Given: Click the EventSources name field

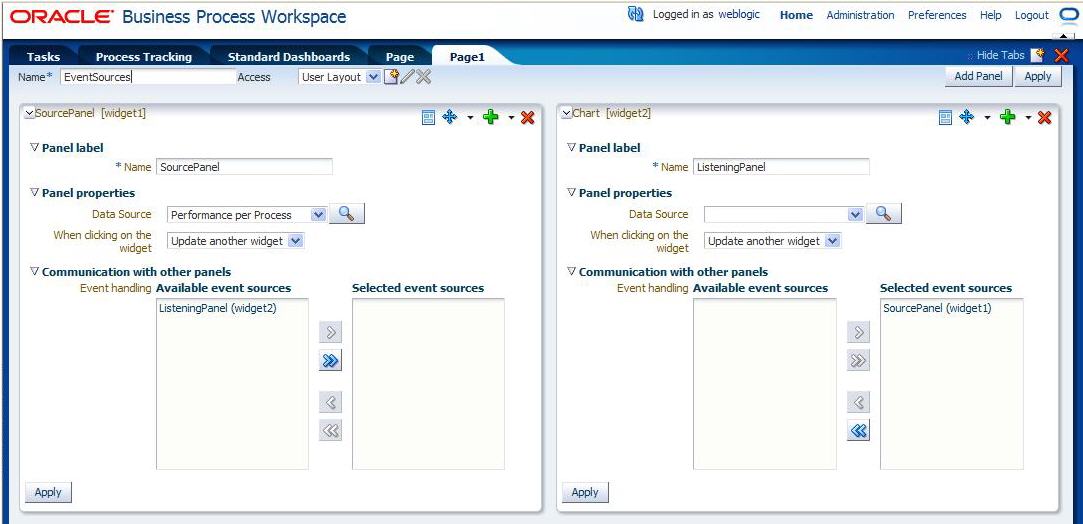Looking at the screenshot, I should (148, 77).
